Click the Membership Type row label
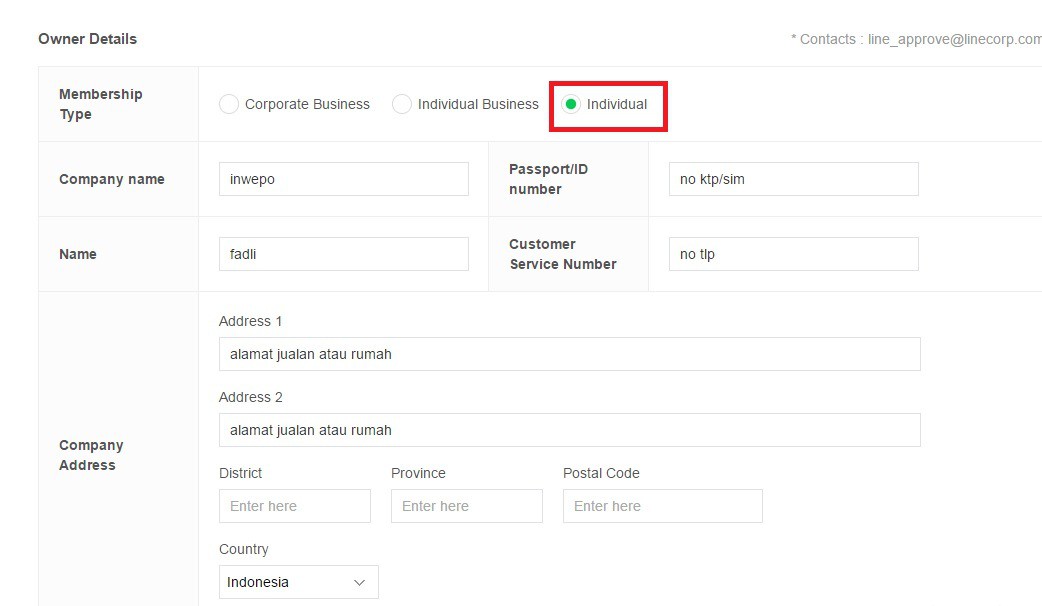 click(100, 104)
